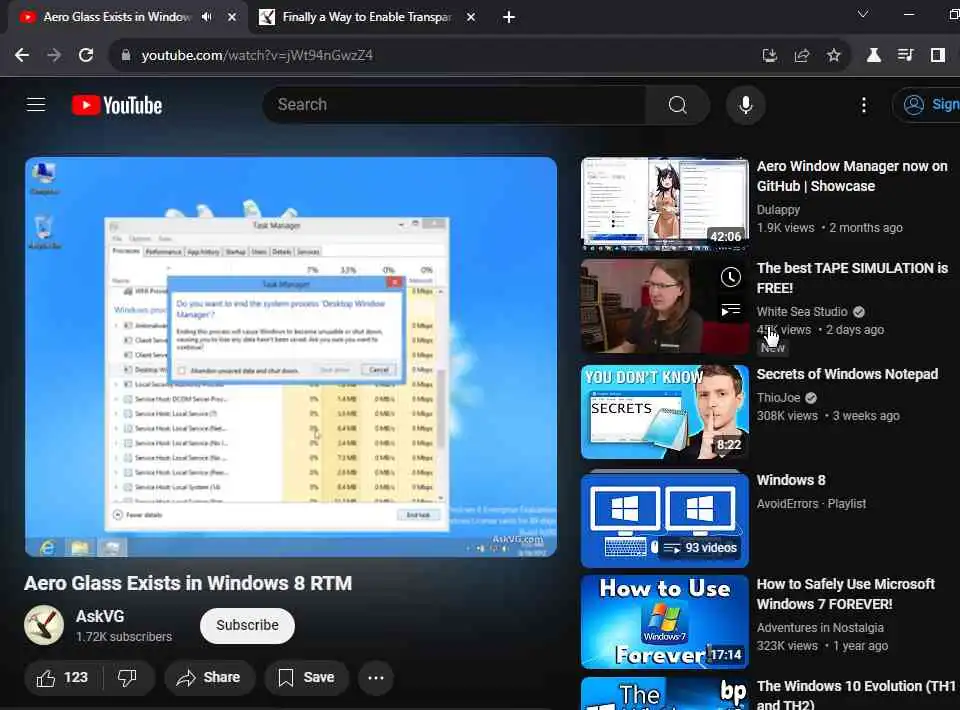Open more actions ellipsis under video
This screenshot has width=960, height=710.
click(375, 678)
